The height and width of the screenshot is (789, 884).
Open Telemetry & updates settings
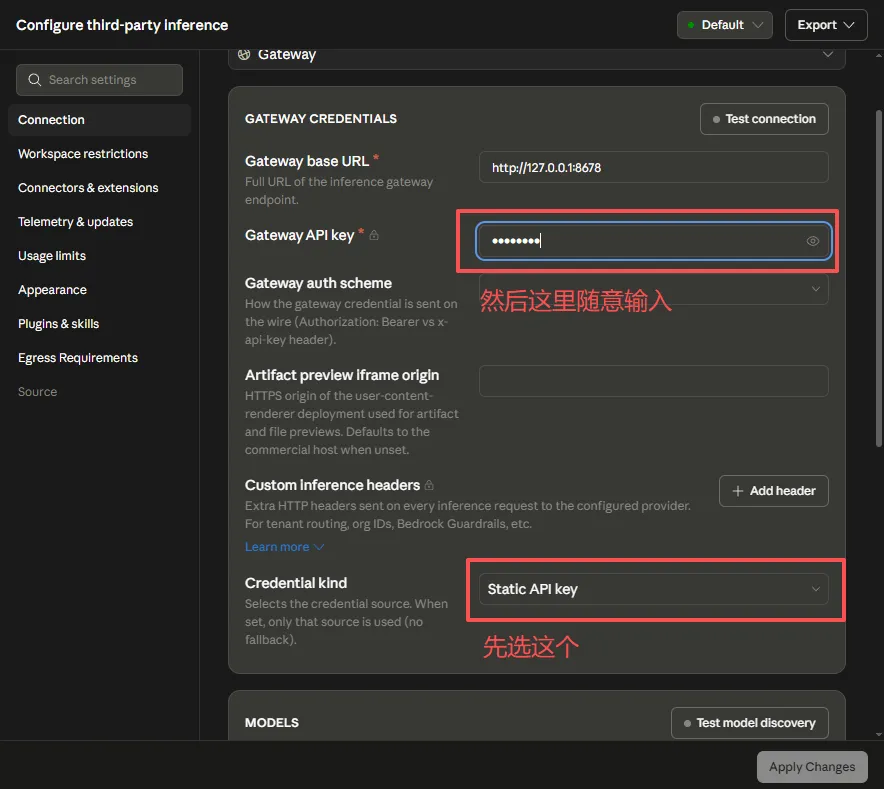point(76,222)
